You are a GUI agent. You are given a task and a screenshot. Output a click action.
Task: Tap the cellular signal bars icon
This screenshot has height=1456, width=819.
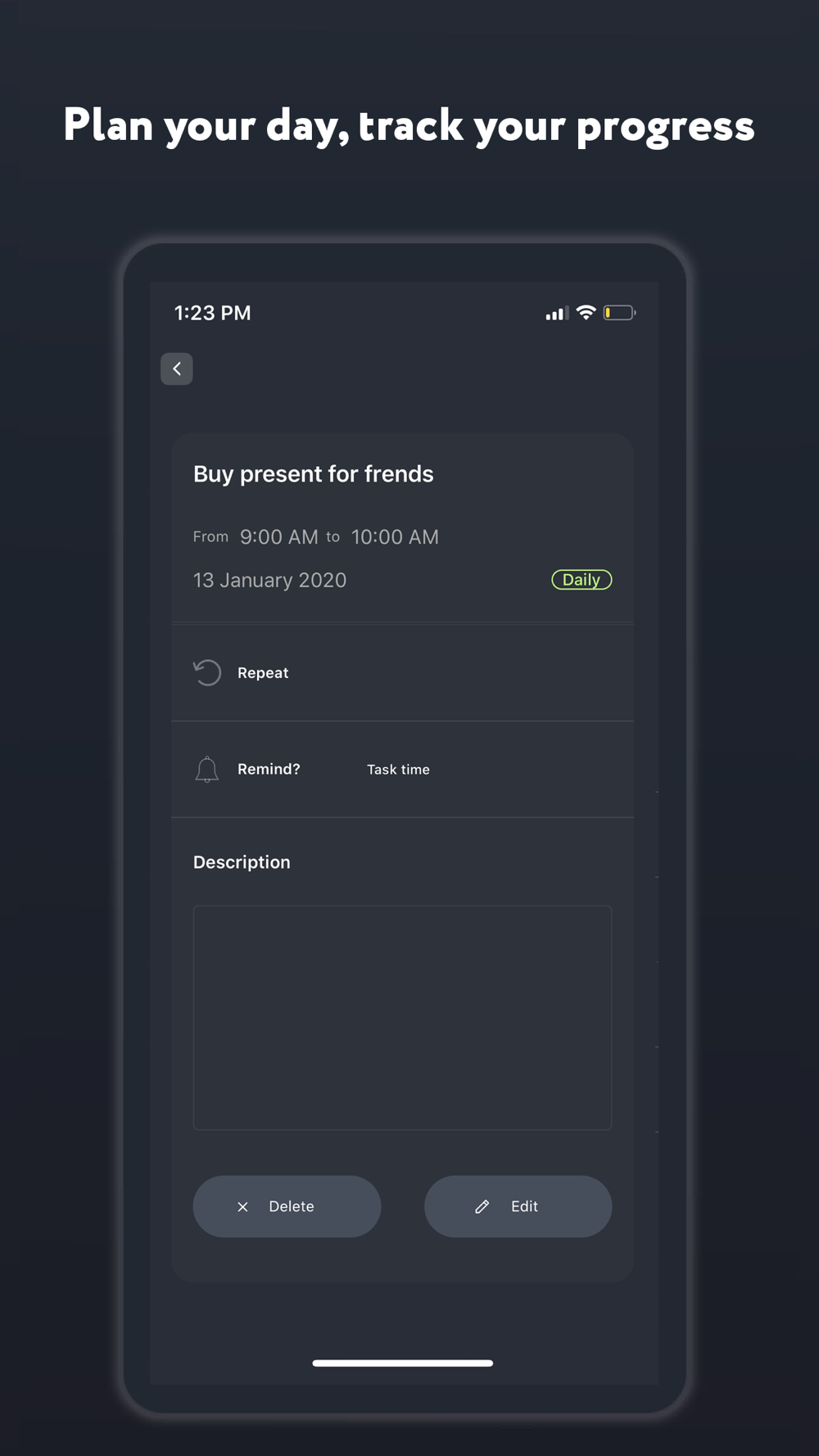(557, 314)
